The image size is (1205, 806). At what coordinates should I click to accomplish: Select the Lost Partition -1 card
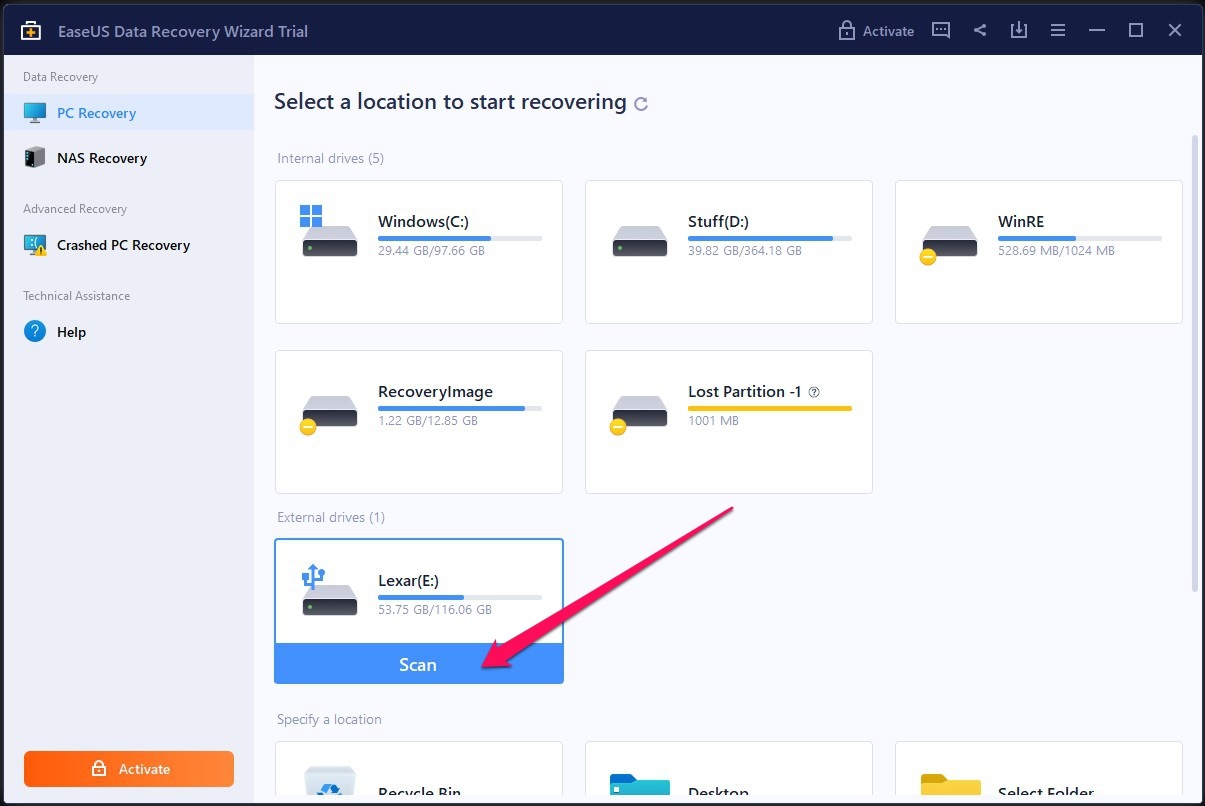729,422
